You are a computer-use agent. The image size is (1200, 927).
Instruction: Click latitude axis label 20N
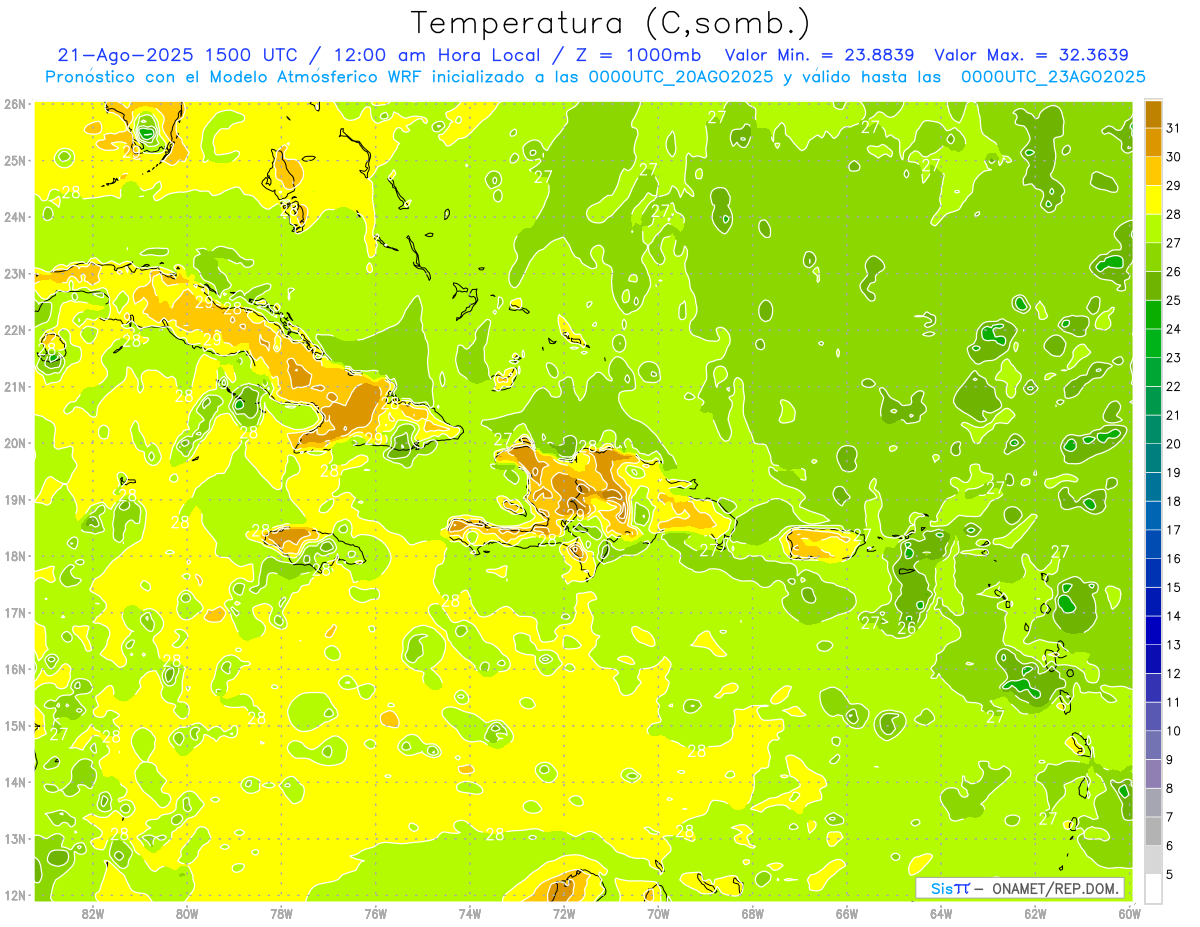tap(14, 443)
